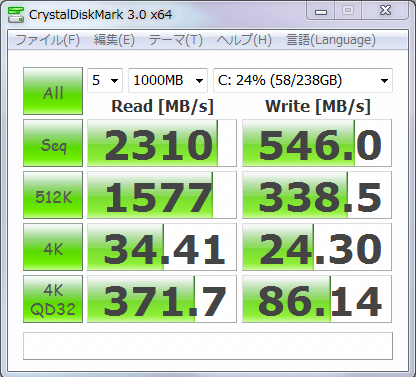Click the CrystalDiskMark app icon in title bar
The image size is (416, 377).
[x=16, y=14]
